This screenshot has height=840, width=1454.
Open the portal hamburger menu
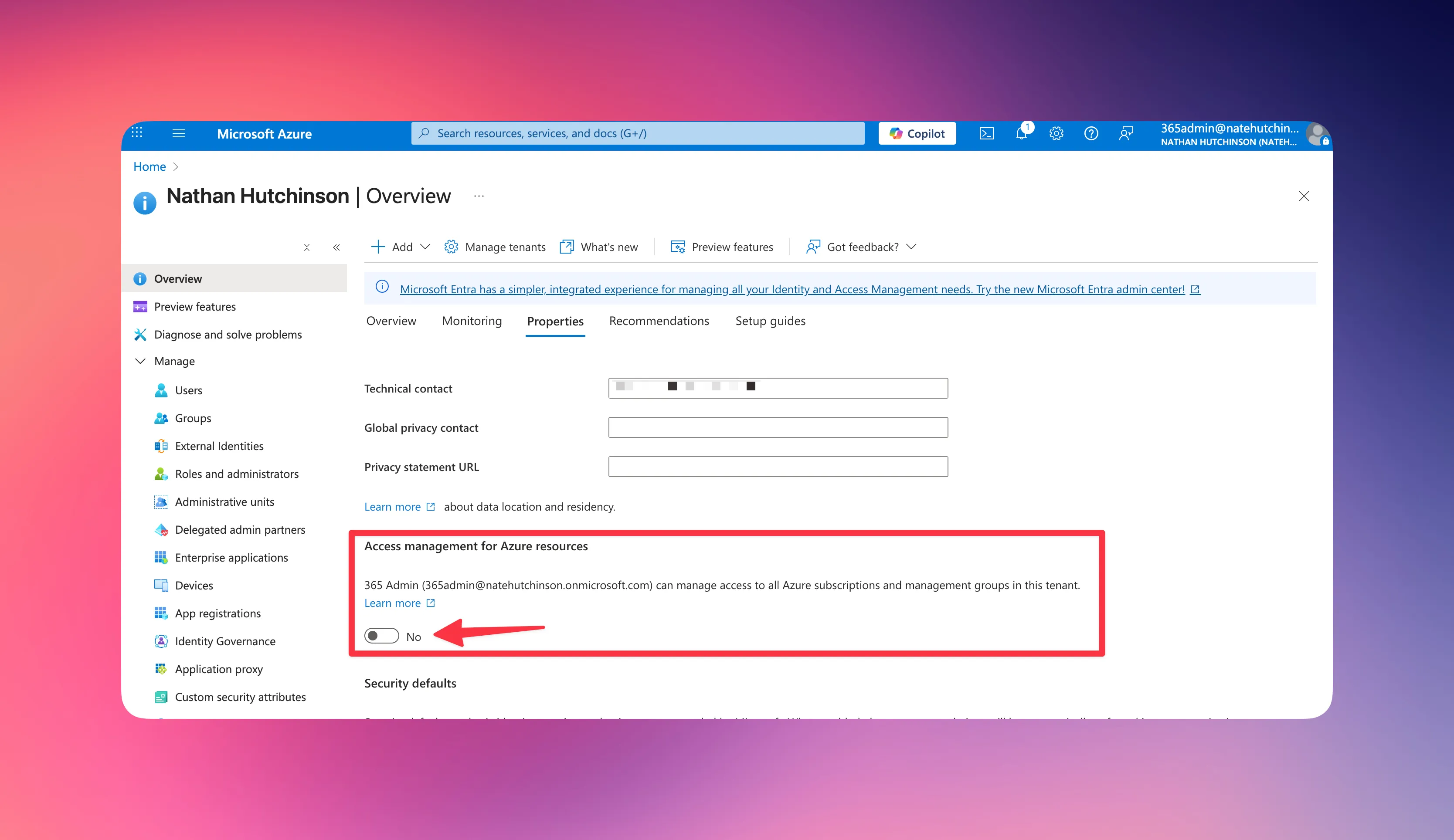point(179,133)
